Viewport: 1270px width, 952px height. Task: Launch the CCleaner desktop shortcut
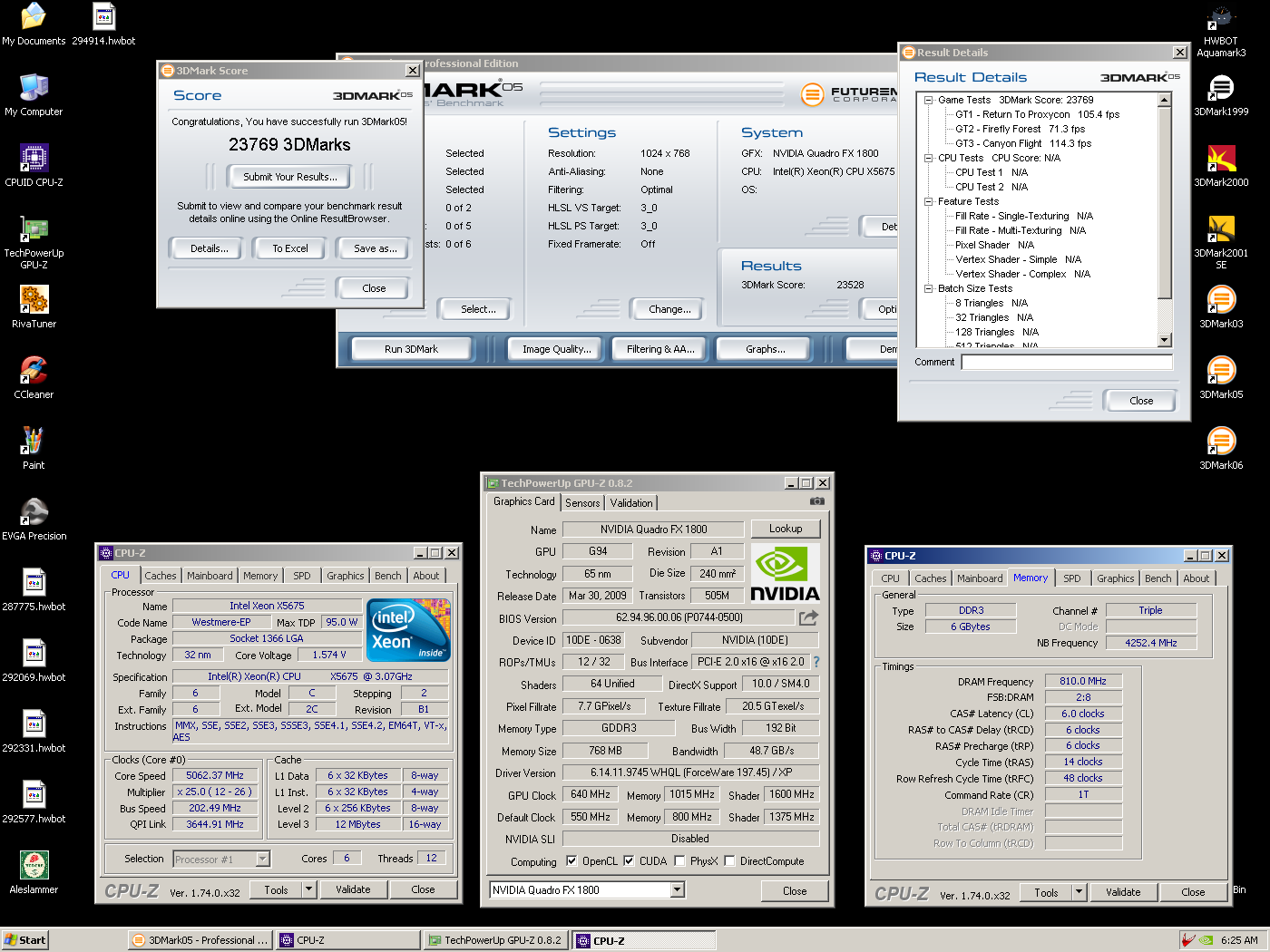point(34,378)
